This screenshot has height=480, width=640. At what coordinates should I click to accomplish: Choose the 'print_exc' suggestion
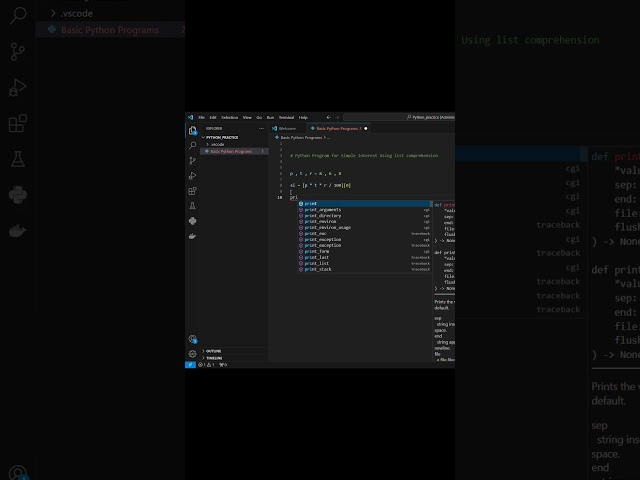[x=364, y=233]
